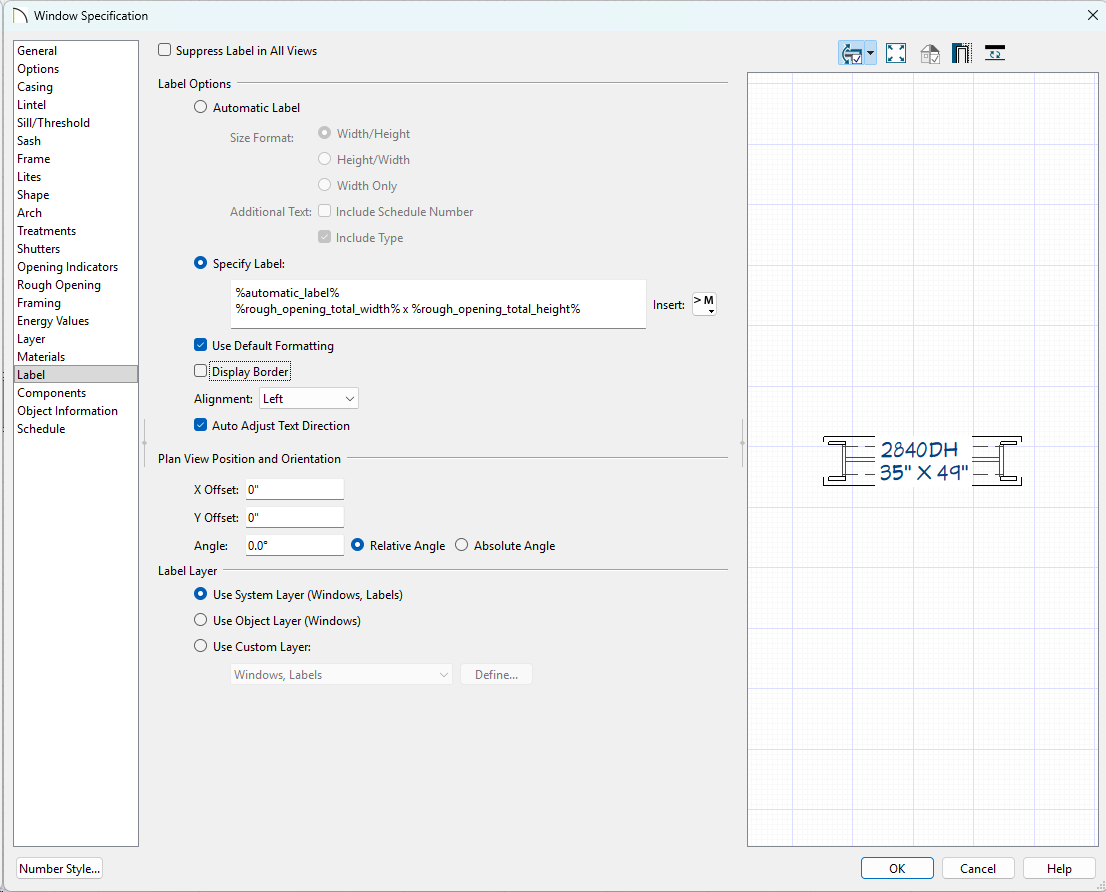Open the preview view type dropdown arrow
This screenshot has width=1106, height=892.
872,54
